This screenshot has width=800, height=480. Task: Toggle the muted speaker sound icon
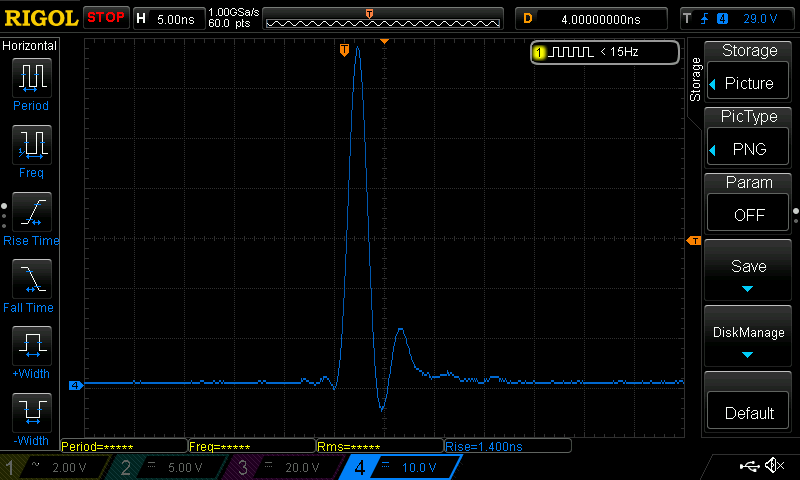point(774,466)
